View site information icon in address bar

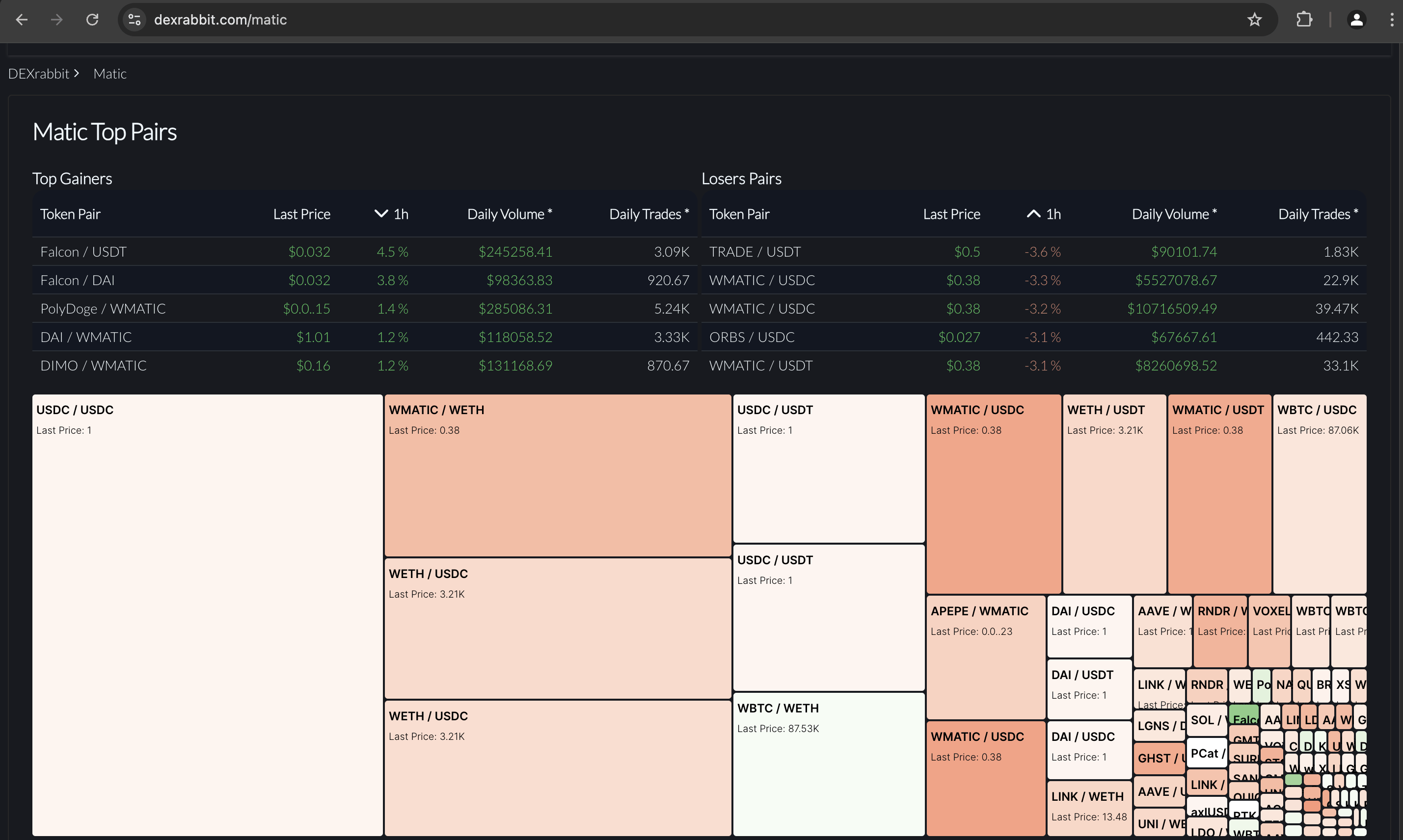[134, 20]
